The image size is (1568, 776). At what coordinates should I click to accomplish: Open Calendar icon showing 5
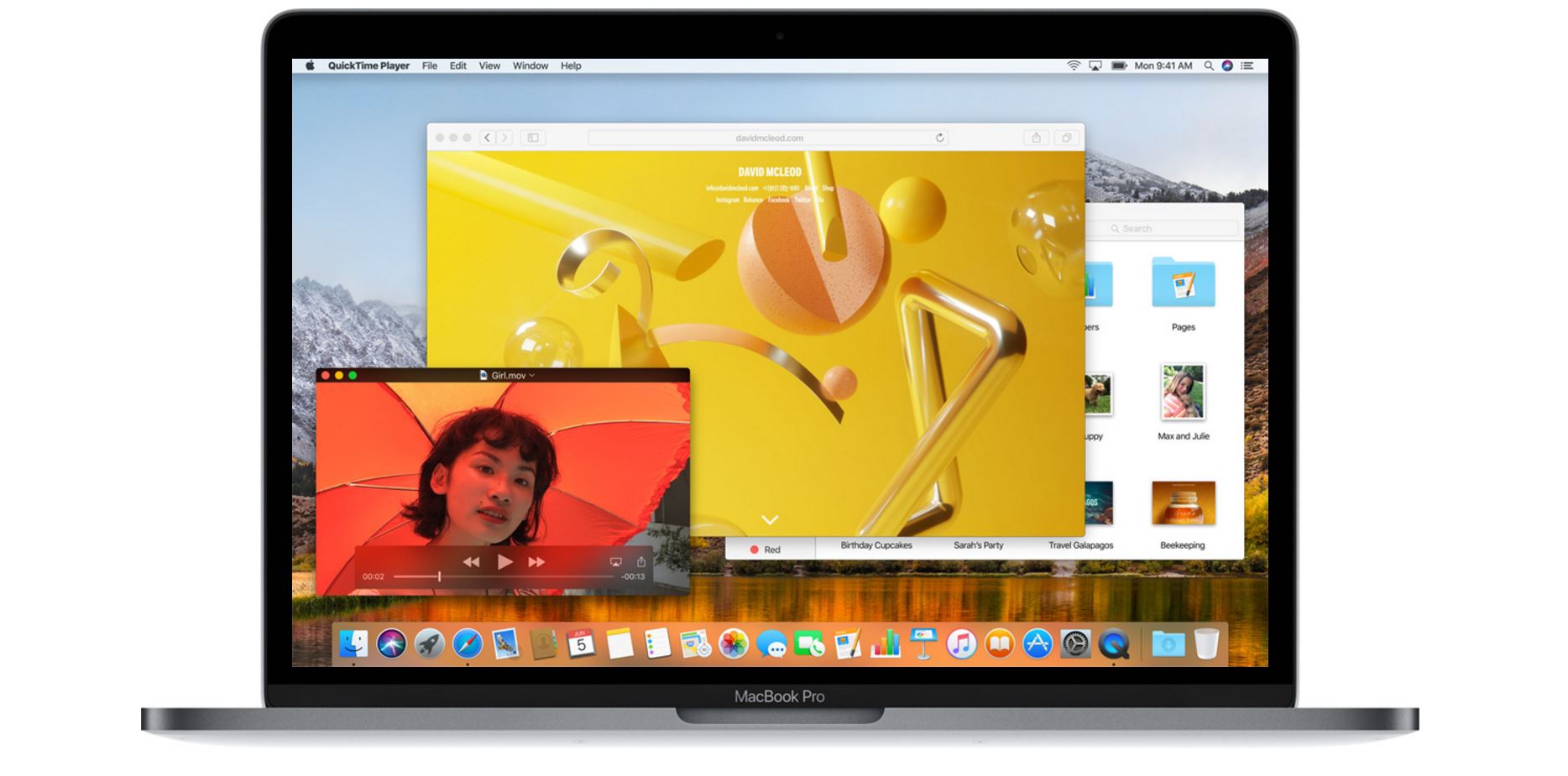click(581, 644)
